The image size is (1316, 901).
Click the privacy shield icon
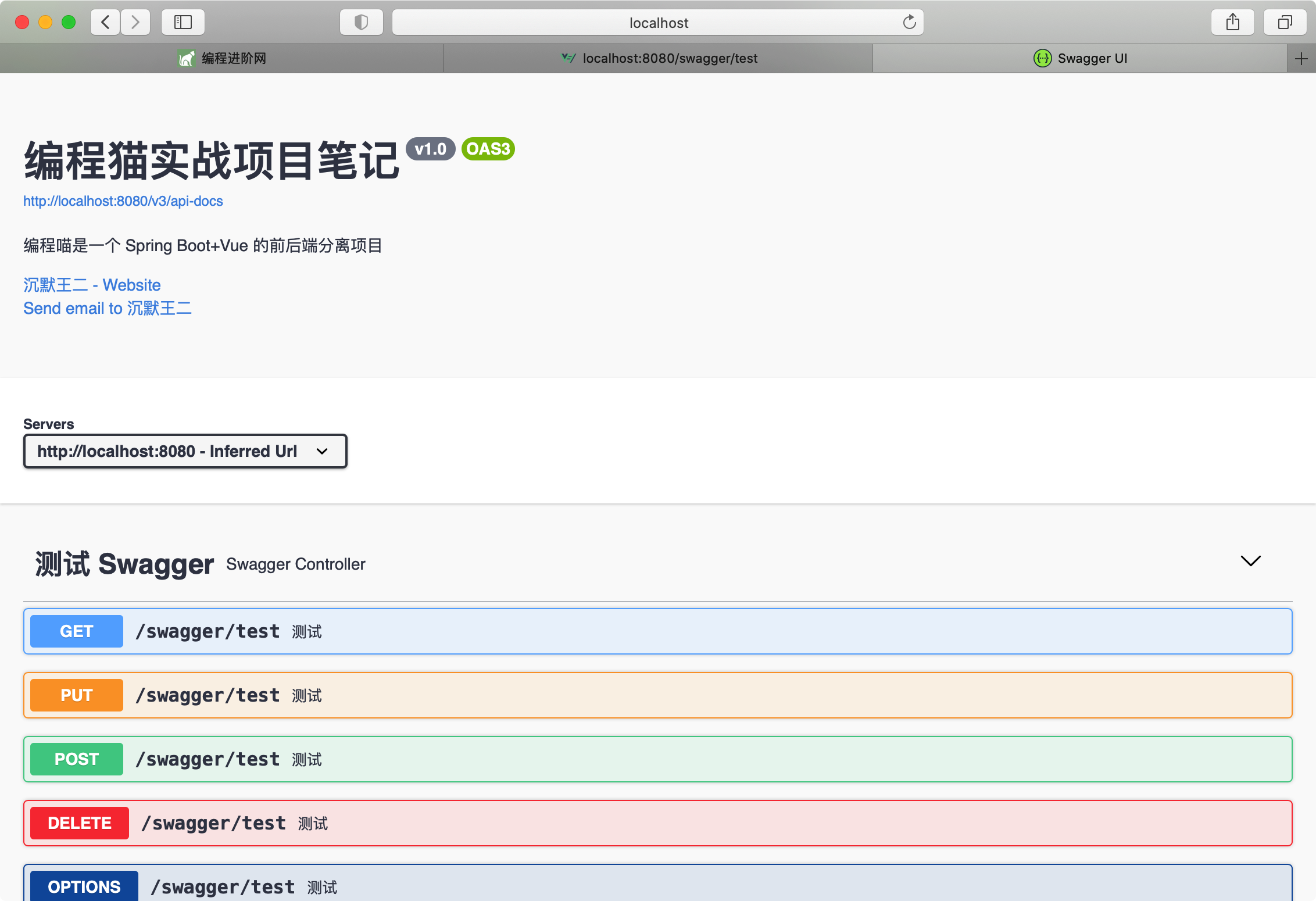[x=361, y=23]
